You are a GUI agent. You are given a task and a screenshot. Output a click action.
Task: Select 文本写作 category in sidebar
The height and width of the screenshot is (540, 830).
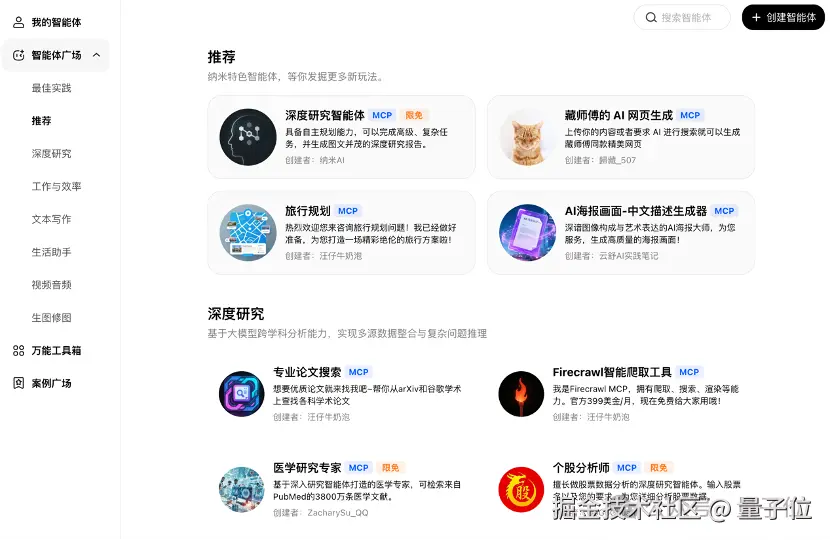point(51,219)
